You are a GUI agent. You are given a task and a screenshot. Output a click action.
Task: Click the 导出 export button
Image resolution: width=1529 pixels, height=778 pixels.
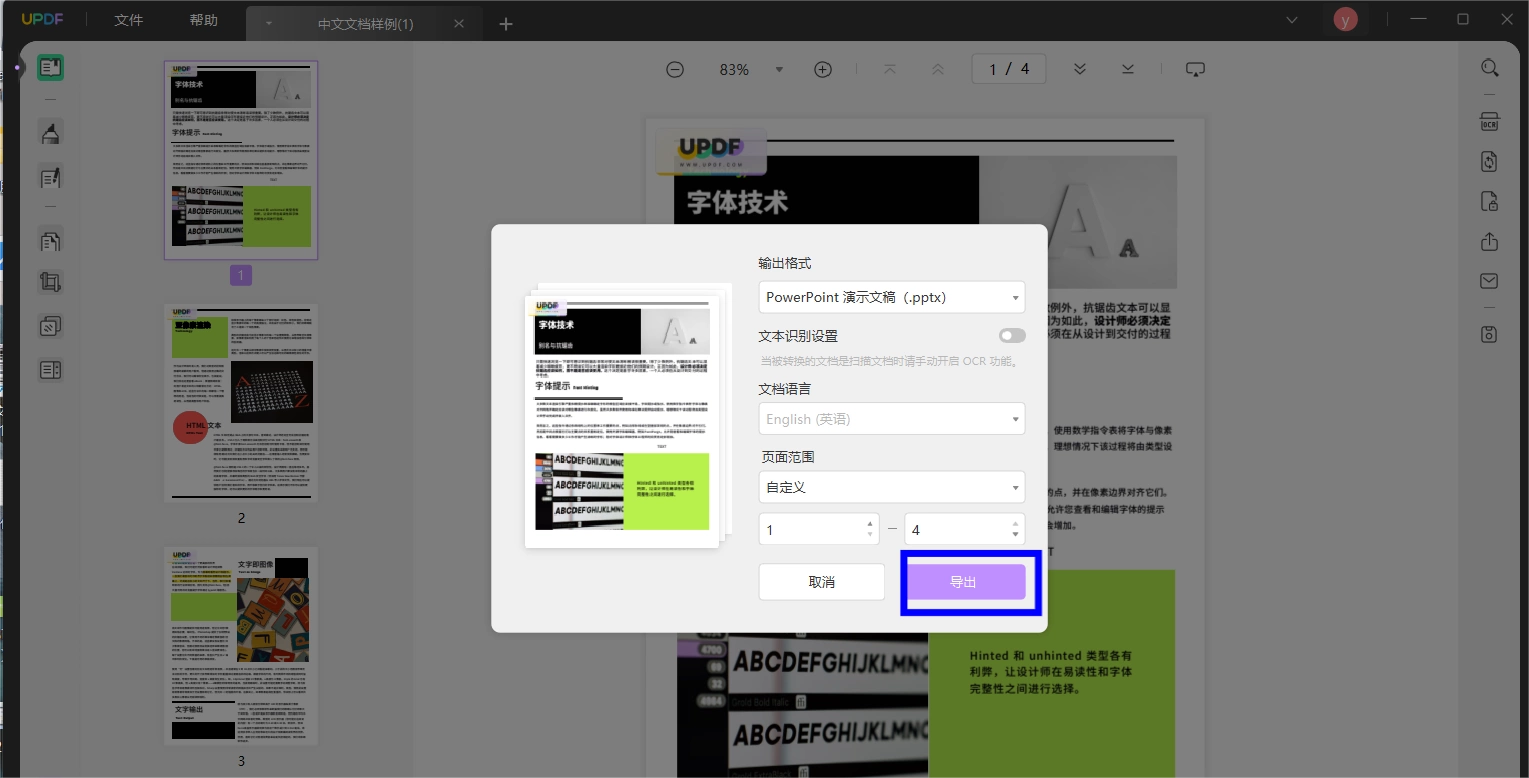click(963, 582)
